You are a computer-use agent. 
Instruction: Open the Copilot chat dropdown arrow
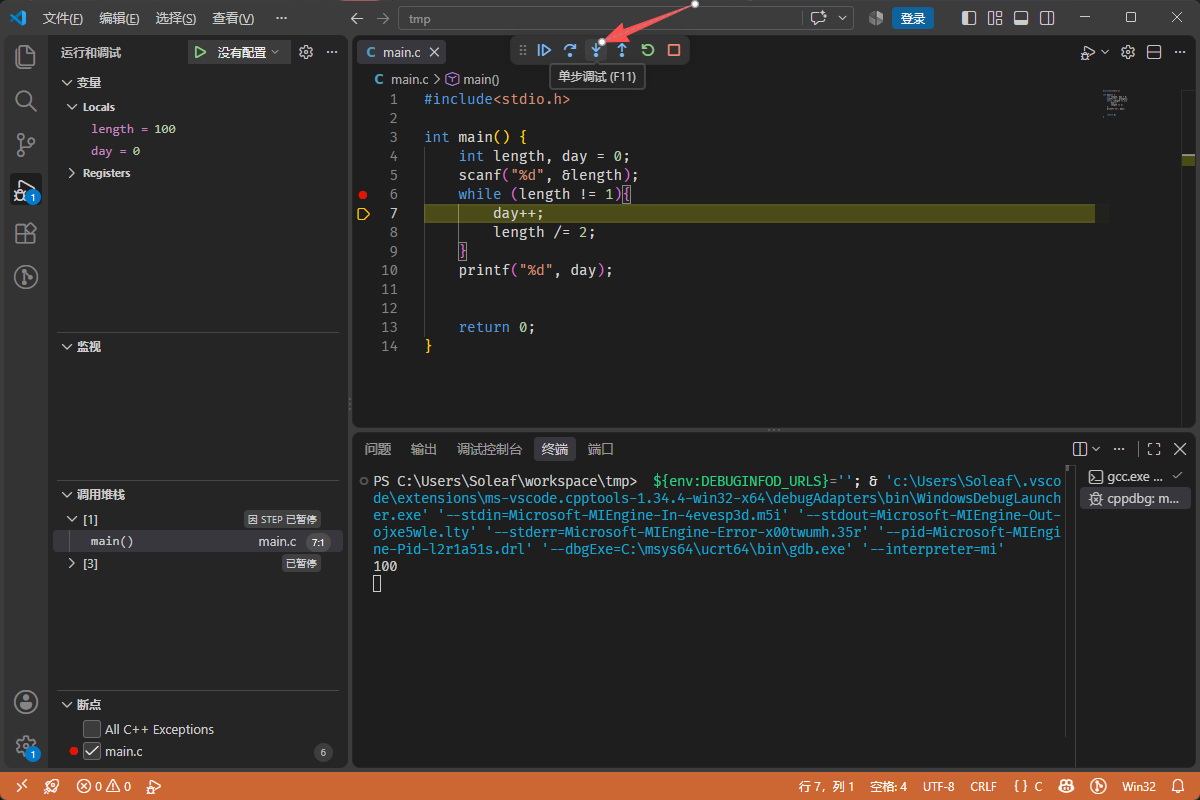(844, 18)
